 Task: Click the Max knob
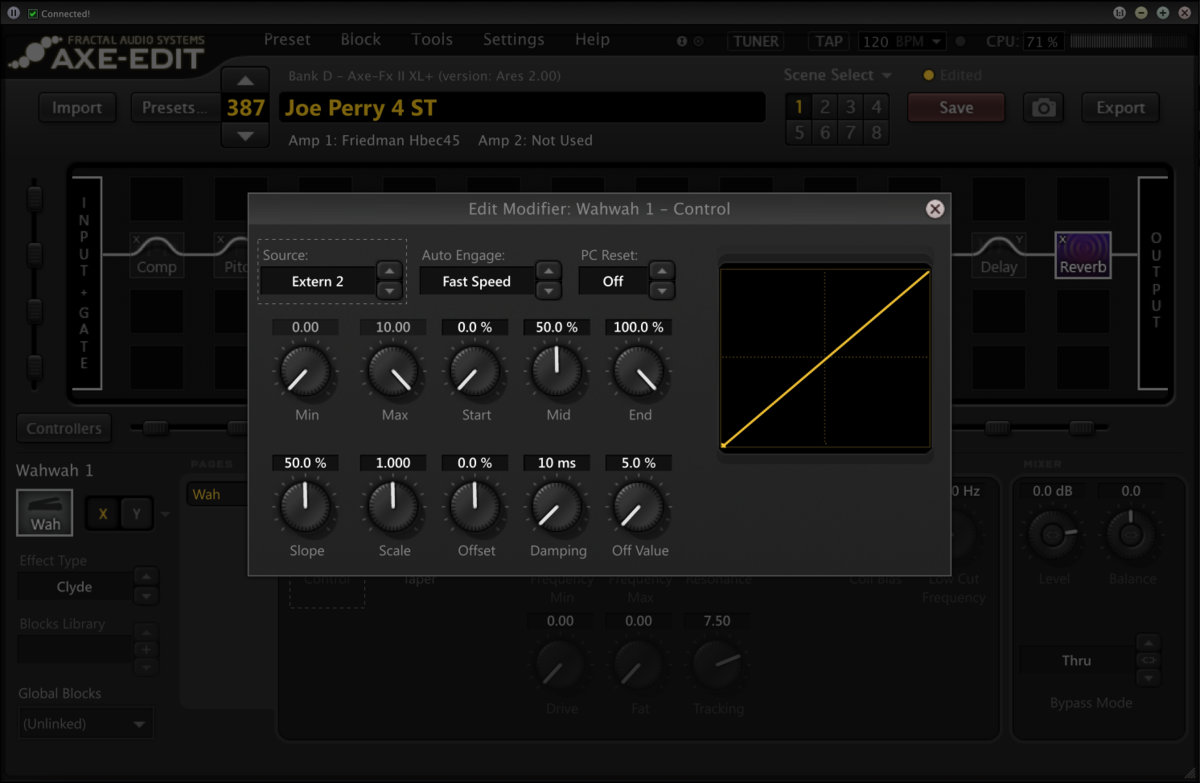tap(393, 372)
